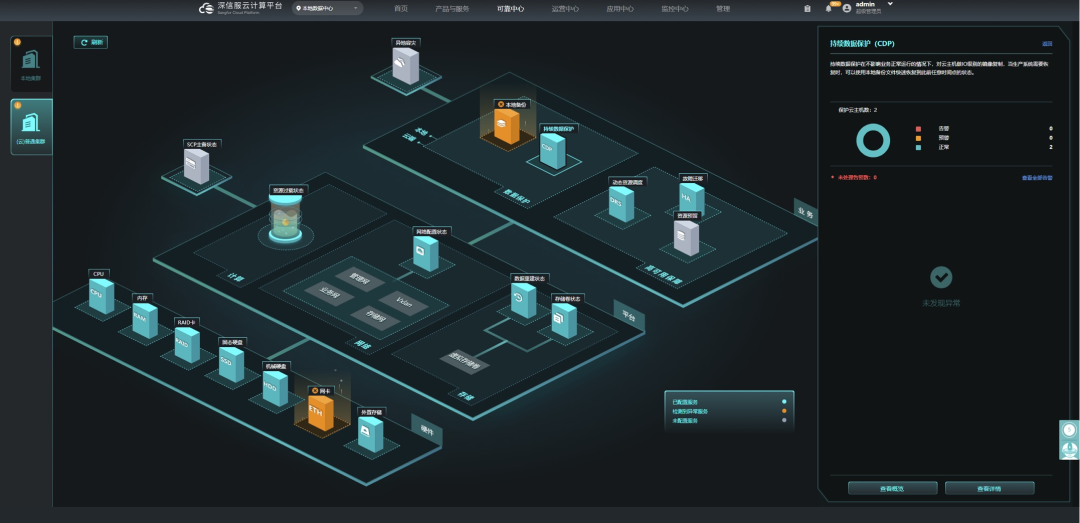Click the CPU hardware block icon
Image resolution: width=1080 pixels, height=523 pixels.
(100, 297)
